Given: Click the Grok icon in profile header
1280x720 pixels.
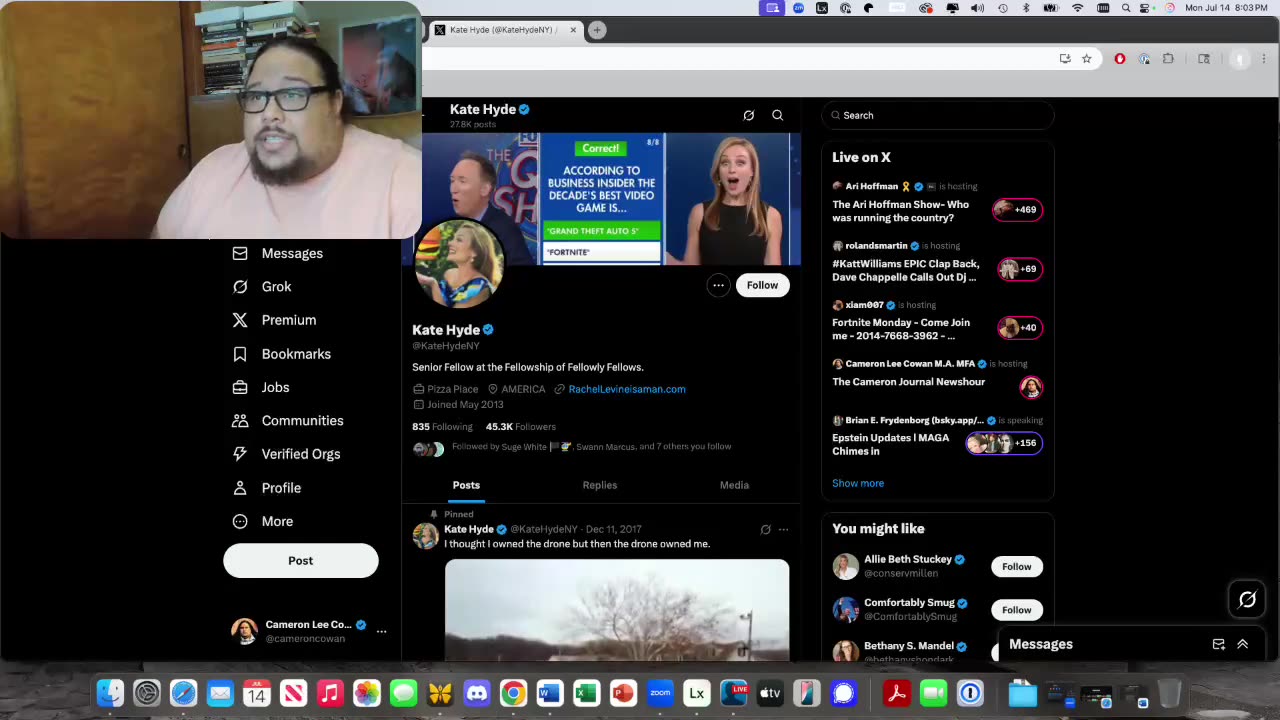Looking at the screenshot, I should coord(748,115).
